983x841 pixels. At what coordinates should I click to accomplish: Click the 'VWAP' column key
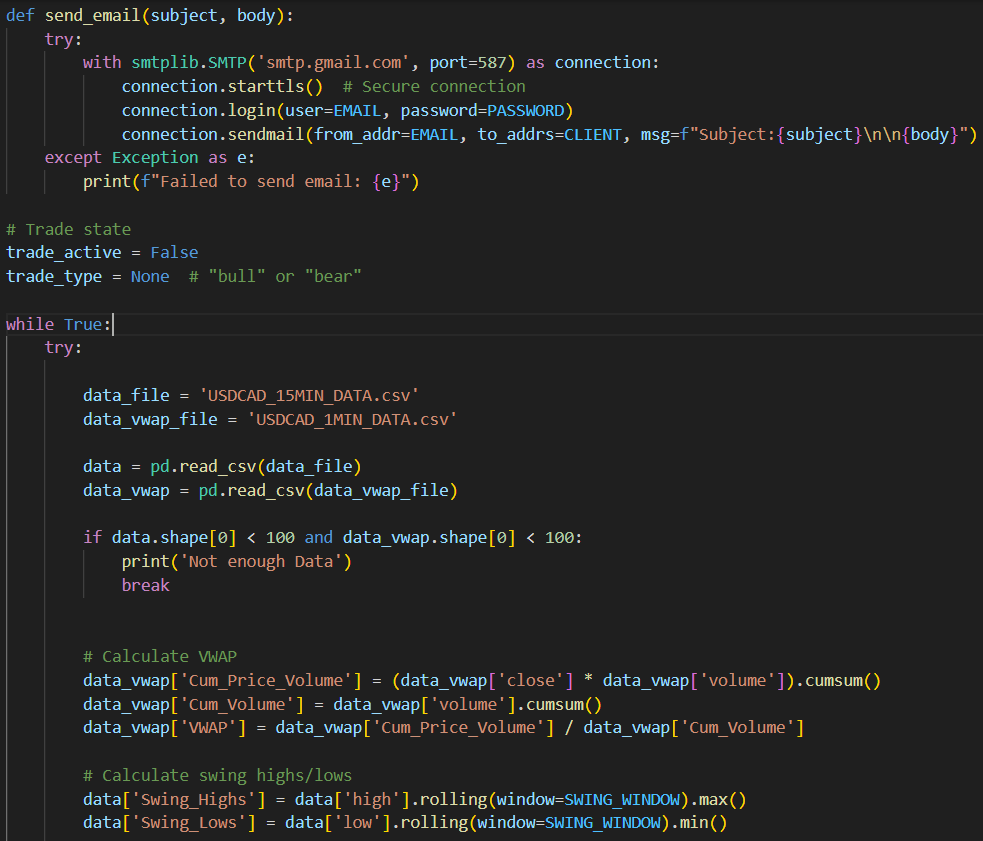[208, 727]
